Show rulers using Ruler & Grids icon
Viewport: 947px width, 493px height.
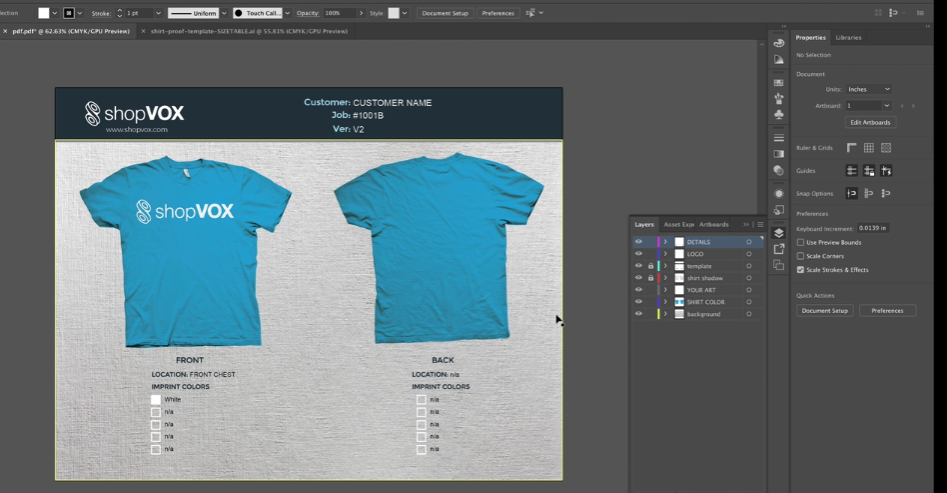coord(852,148)
